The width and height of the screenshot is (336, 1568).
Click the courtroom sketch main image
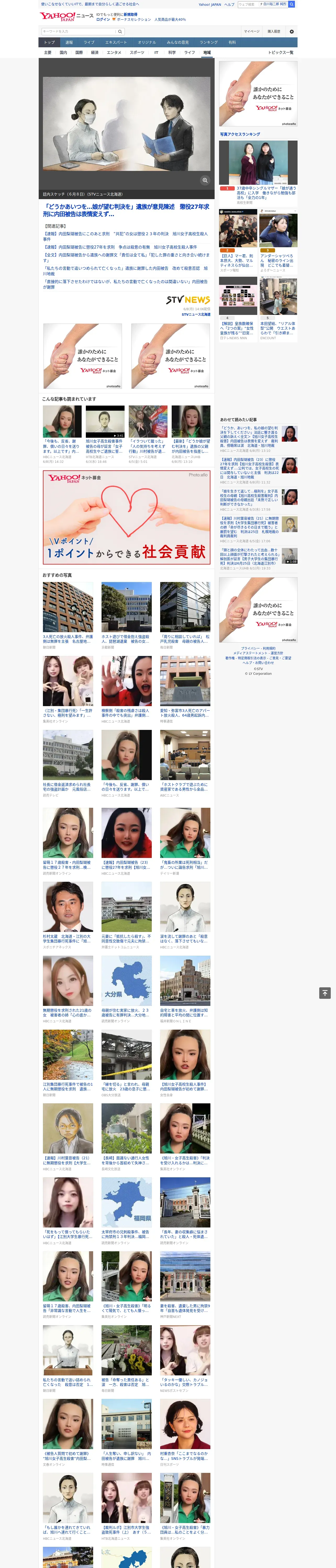pos(126,124)
